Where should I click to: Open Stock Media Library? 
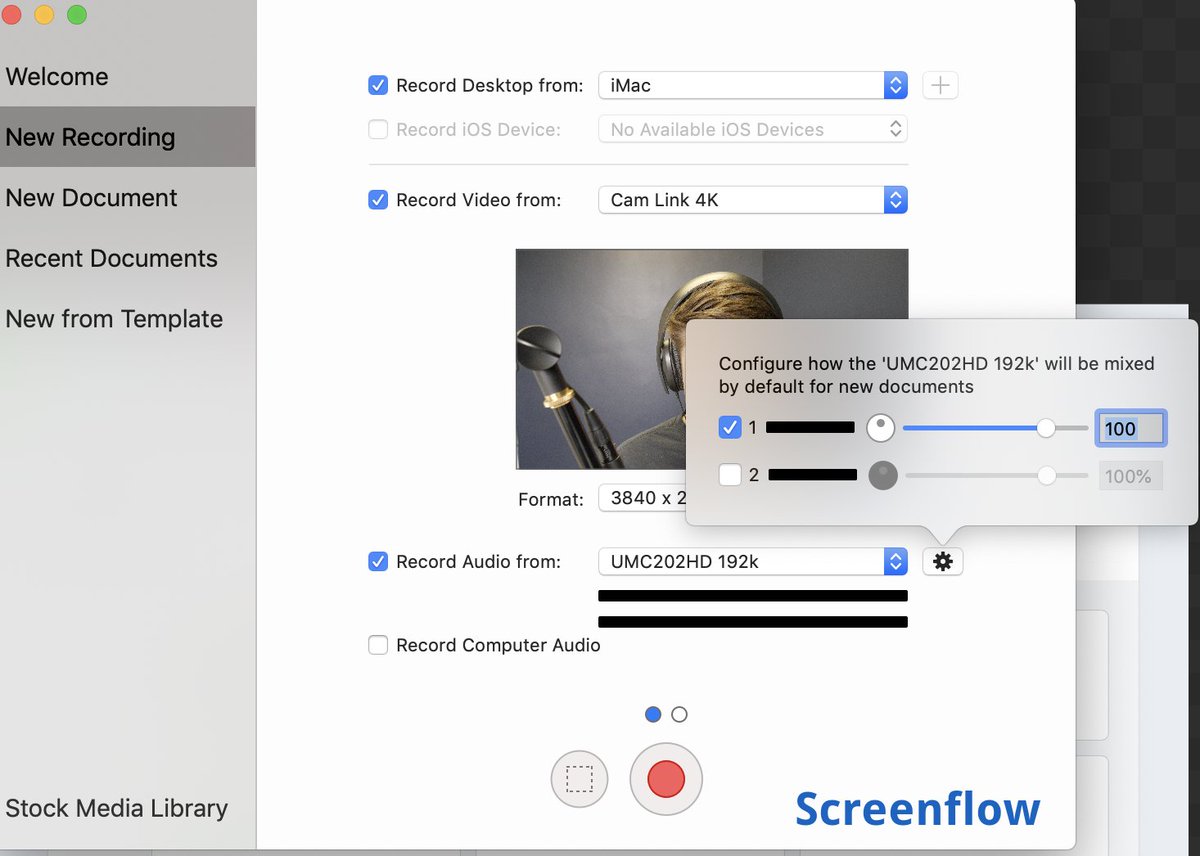pos(116,808)
